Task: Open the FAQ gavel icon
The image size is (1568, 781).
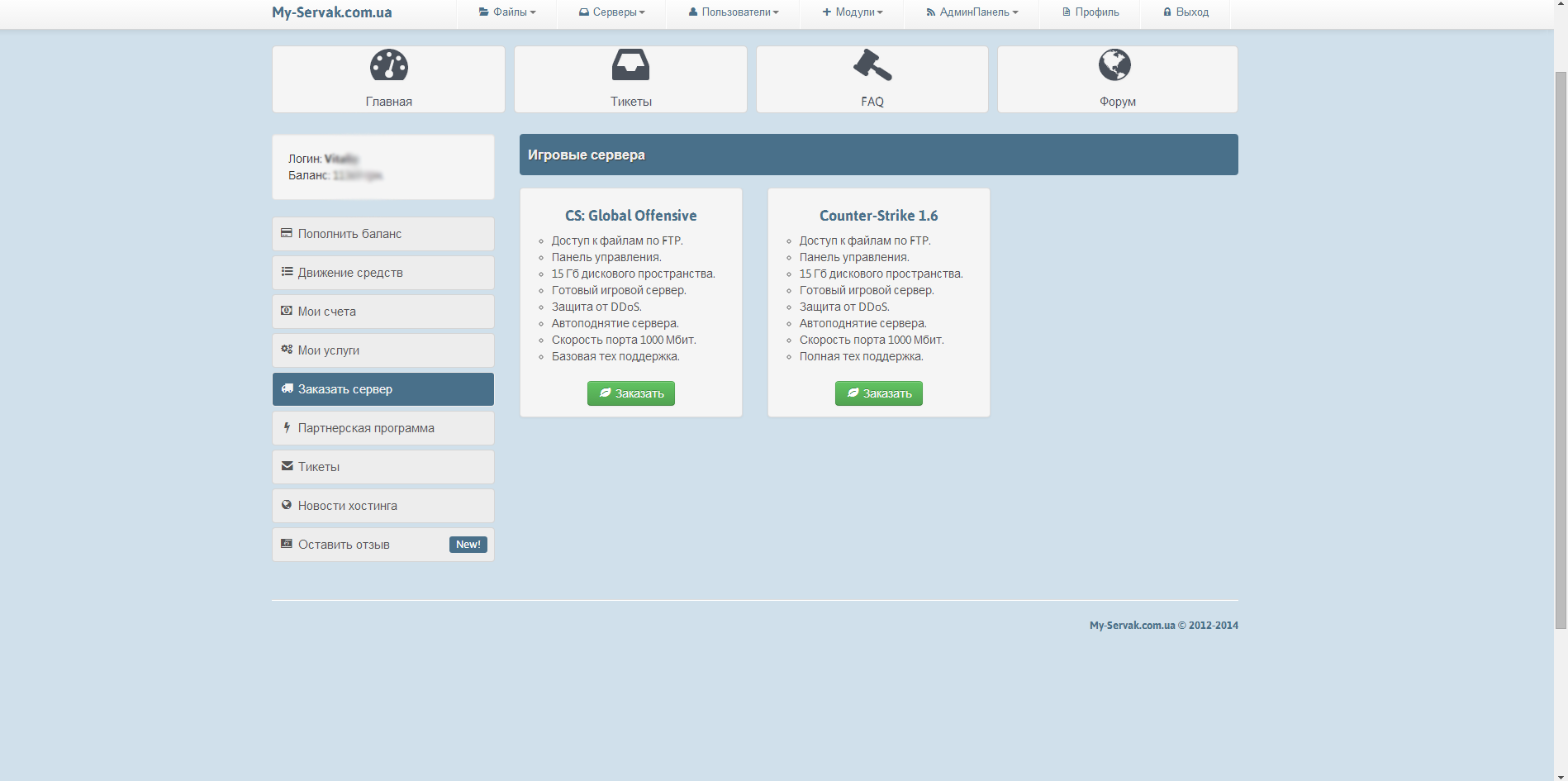Action: point(872,65)
